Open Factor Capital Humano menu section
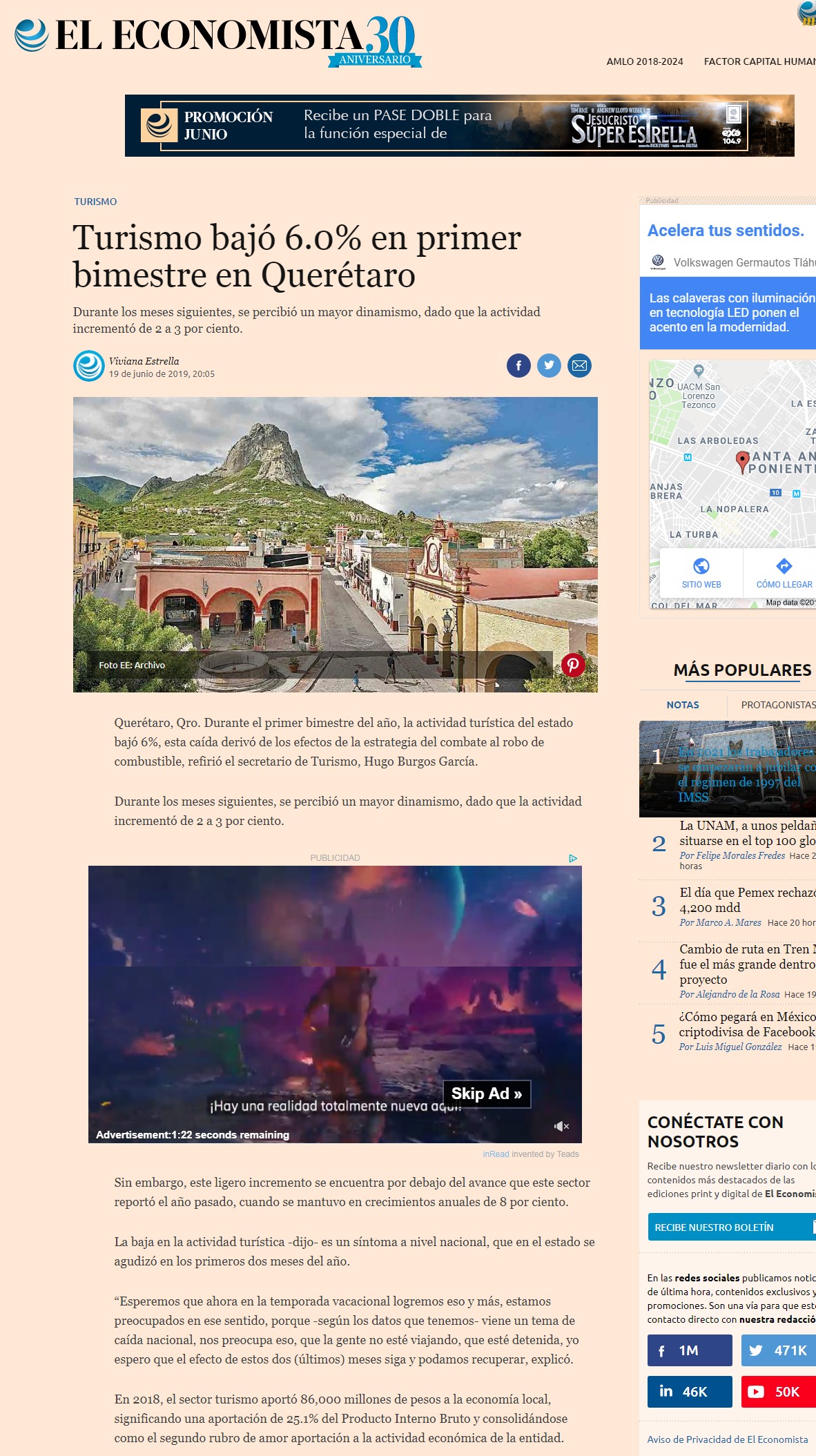This screenshot has height=1456, width=816. (759, 61)
